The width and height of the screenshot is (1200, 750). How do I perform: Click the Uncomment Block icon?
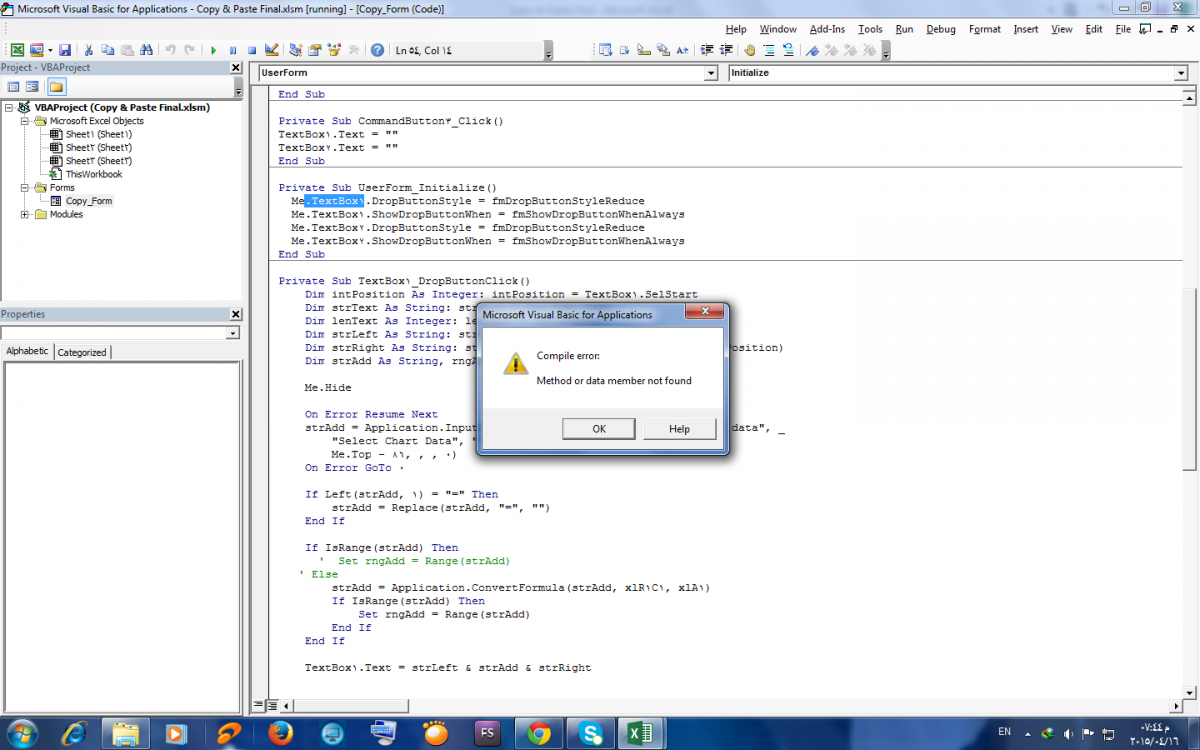(x=788, y=49)
